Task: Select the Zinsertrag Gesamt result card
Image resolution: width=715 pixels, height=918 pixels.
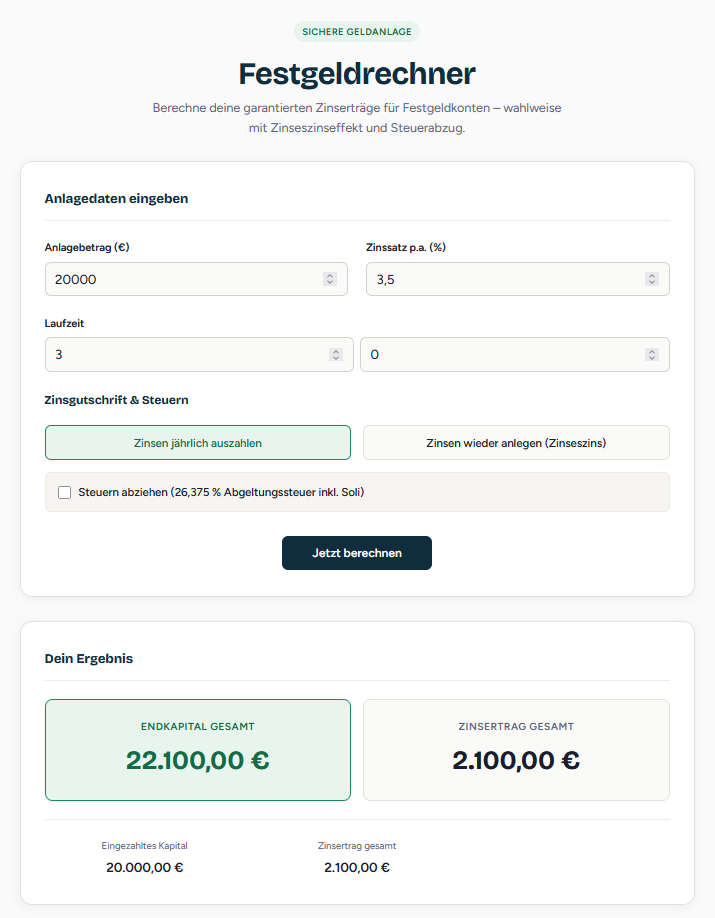Action: pyautogui.click(x=516, y=749)
